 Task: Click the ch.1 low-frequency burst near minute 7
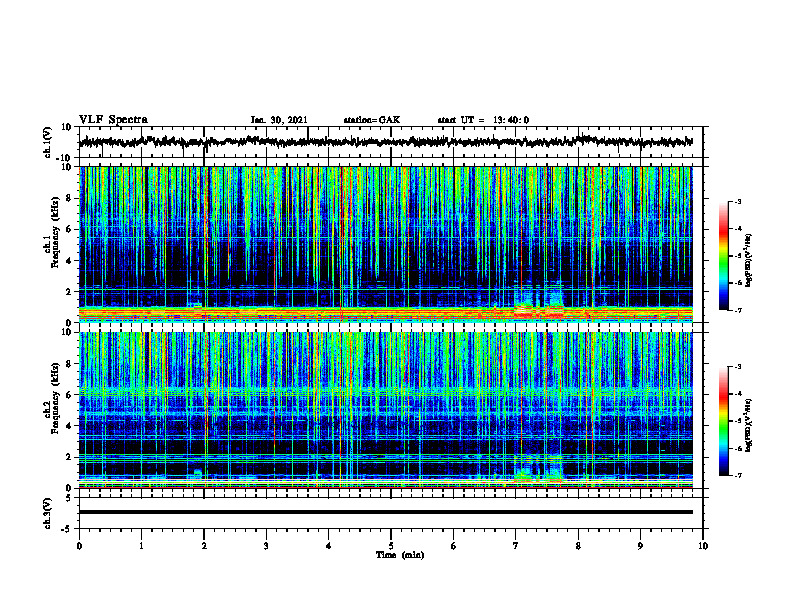coord(539,302)
